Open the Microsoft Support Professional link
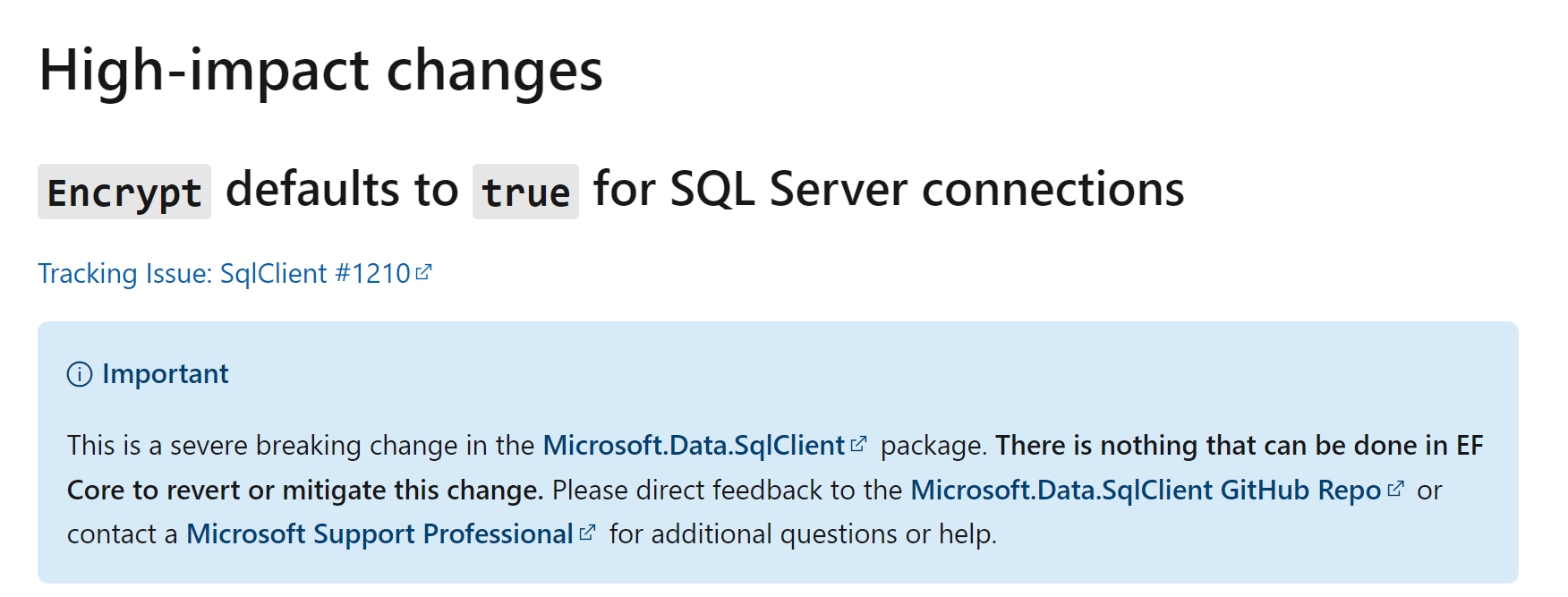 (379, 534)
